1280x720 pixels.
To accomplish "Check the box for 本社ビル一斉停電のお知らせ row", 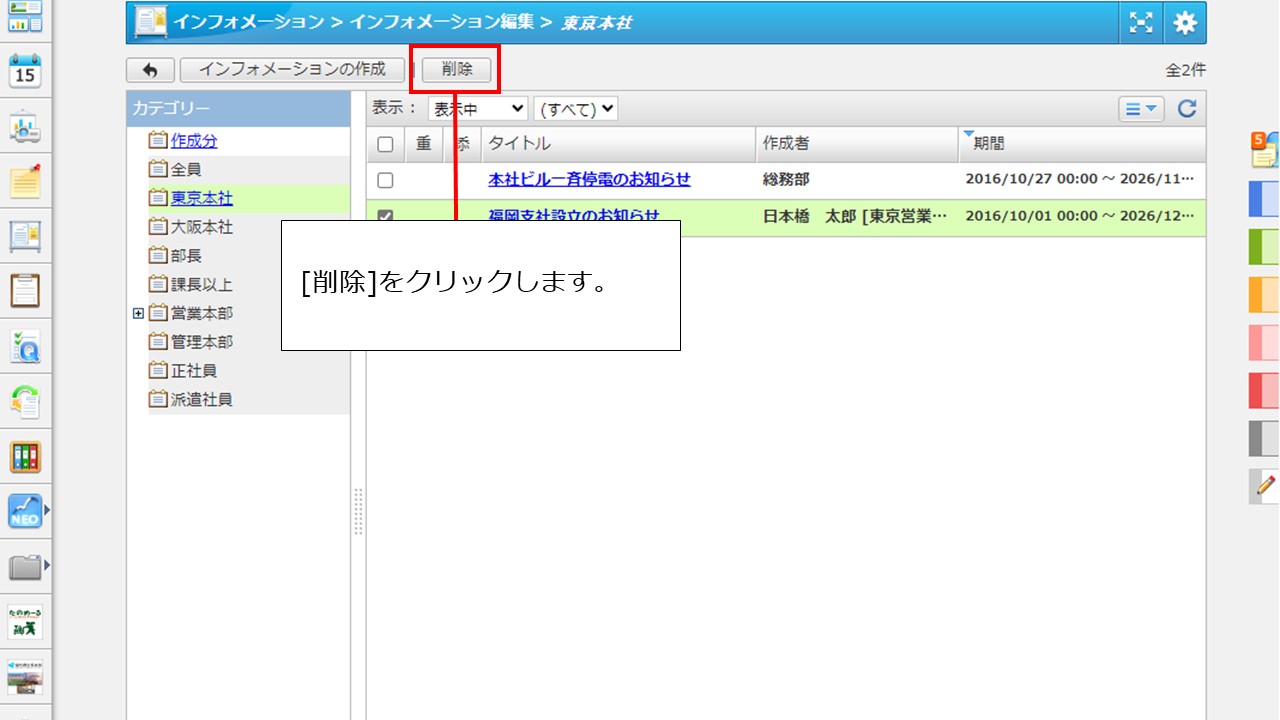I will pyautogui.click(x=385, y=180).
